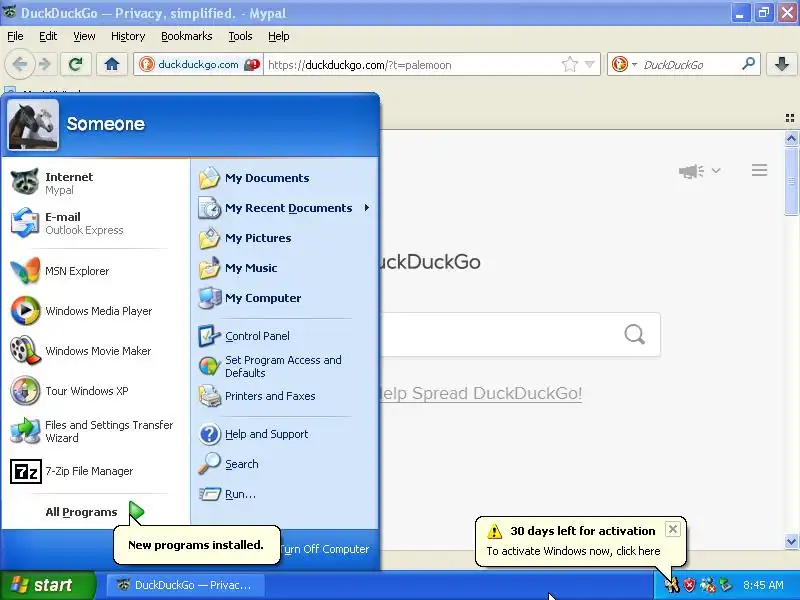
Task: Open Windows Movie Maker
Action: pyautogui.click(x=95, y=351)
